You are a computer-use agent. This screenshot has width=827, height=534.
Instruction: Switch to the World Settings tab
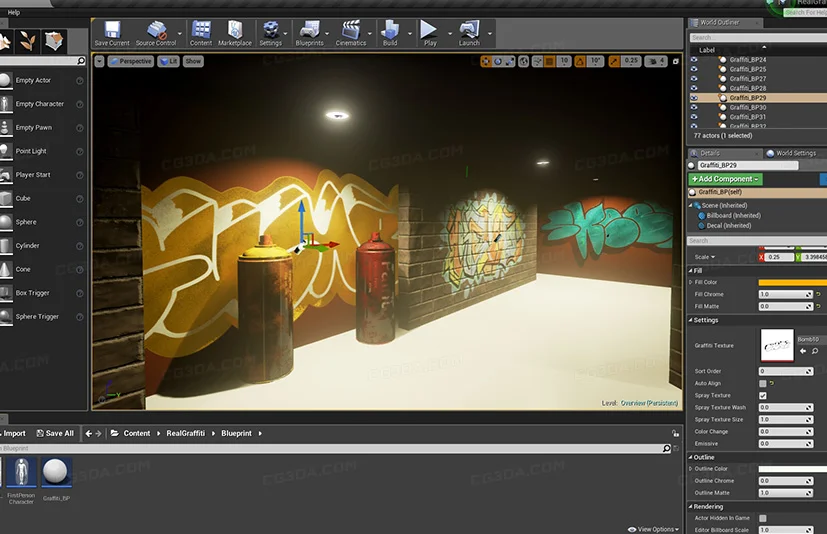(x=795, y=153)
